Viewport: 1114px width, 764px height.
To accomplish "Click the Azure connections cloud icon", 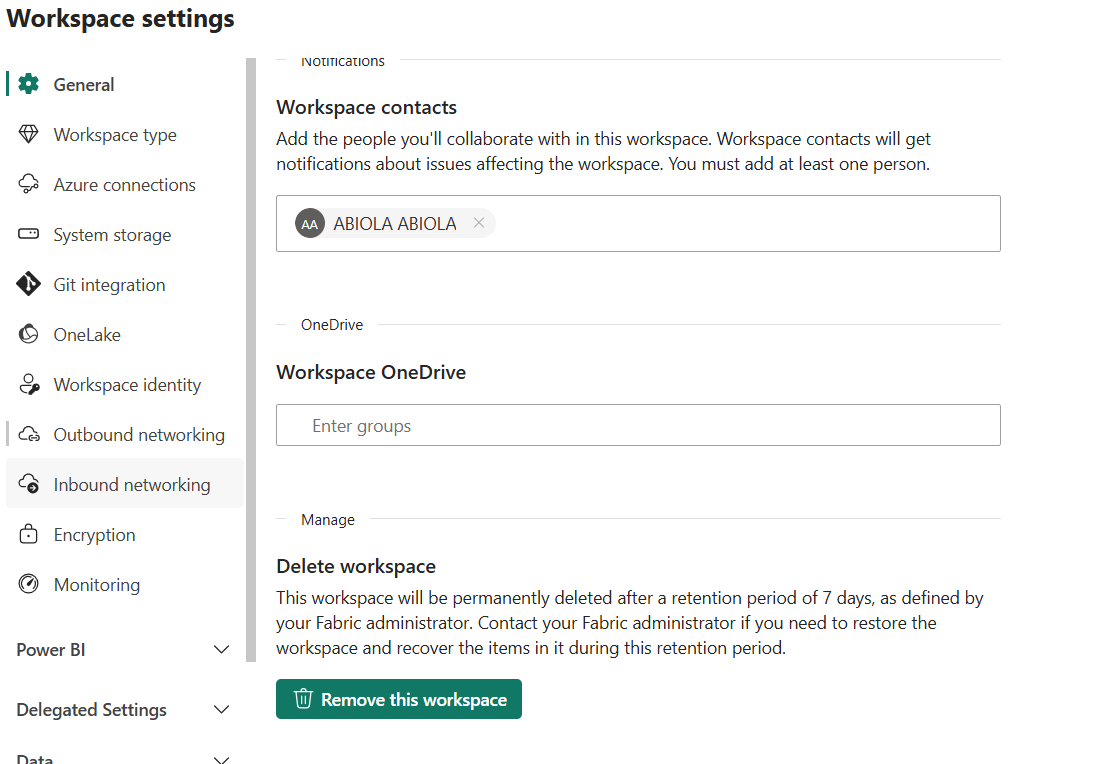I will click(29, 185).
